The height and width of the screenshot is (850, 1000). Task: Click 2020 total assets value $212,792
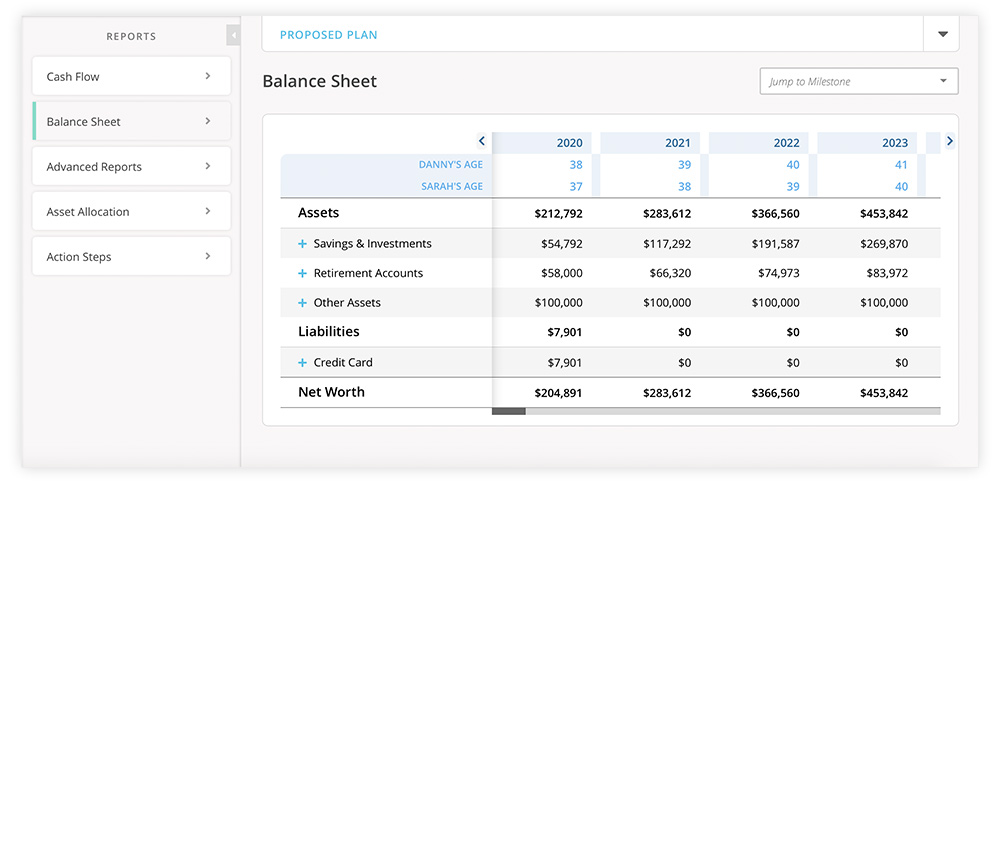click(x=558, y=214)
